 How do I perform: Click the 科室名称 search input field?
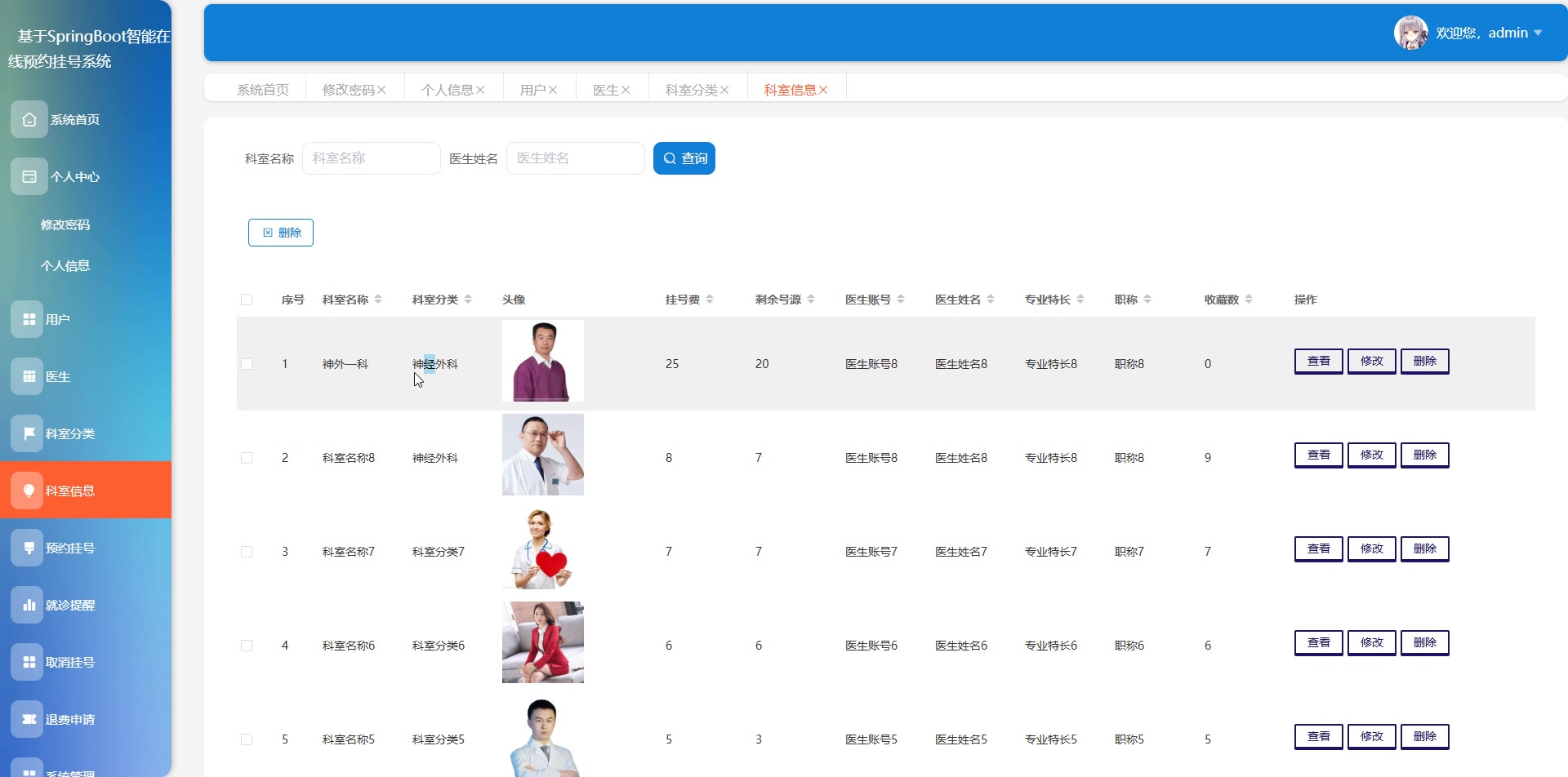point(372,158)
